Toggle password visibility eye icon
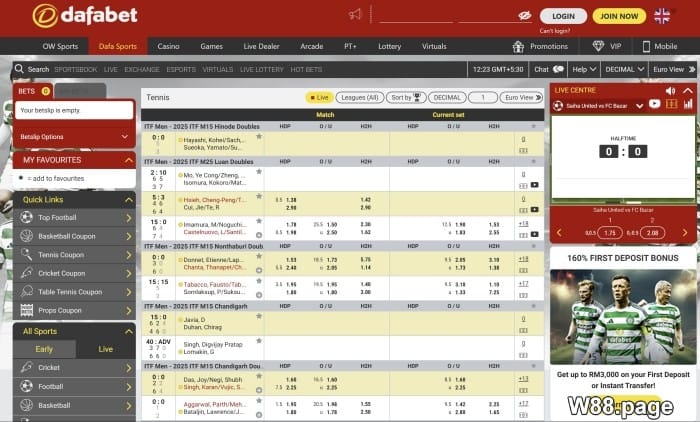The height and width of the screenshot is (422, 700). click(525, 16)
